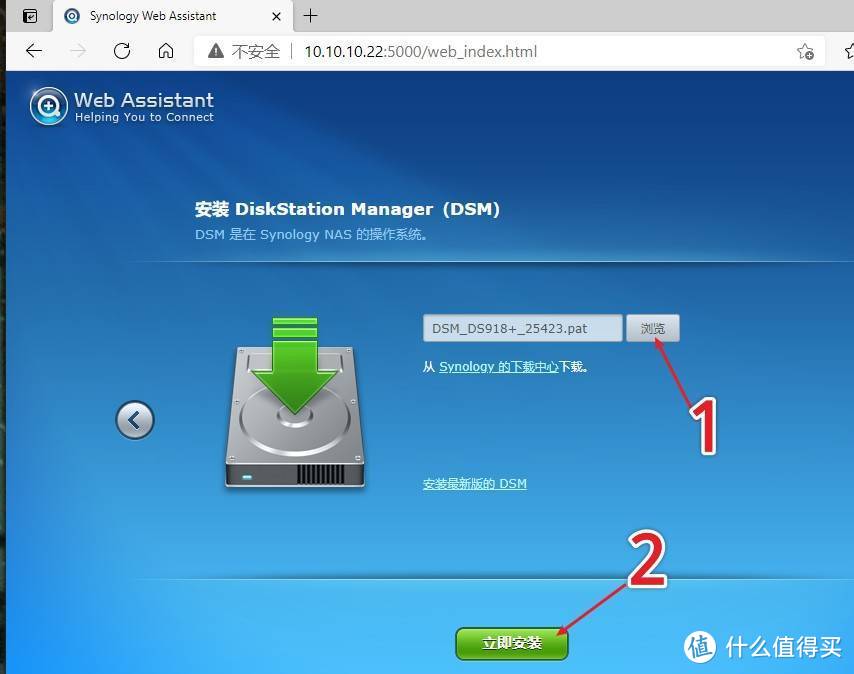Image resolution: width=854 pixels, height=674 pixels.
Task: Click the 安装 DiskStation Manager (DSM) heading
Action: (347, 209)
